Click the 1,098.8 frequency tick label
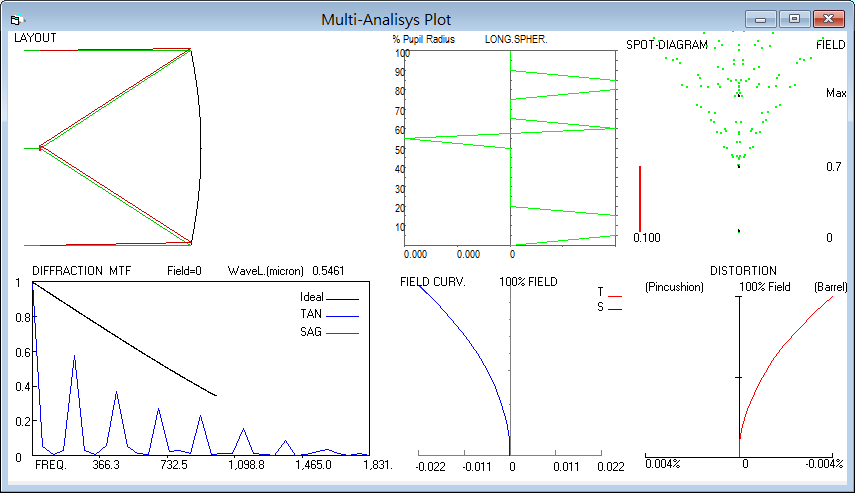The image size is (855, 493). point(246,465)
